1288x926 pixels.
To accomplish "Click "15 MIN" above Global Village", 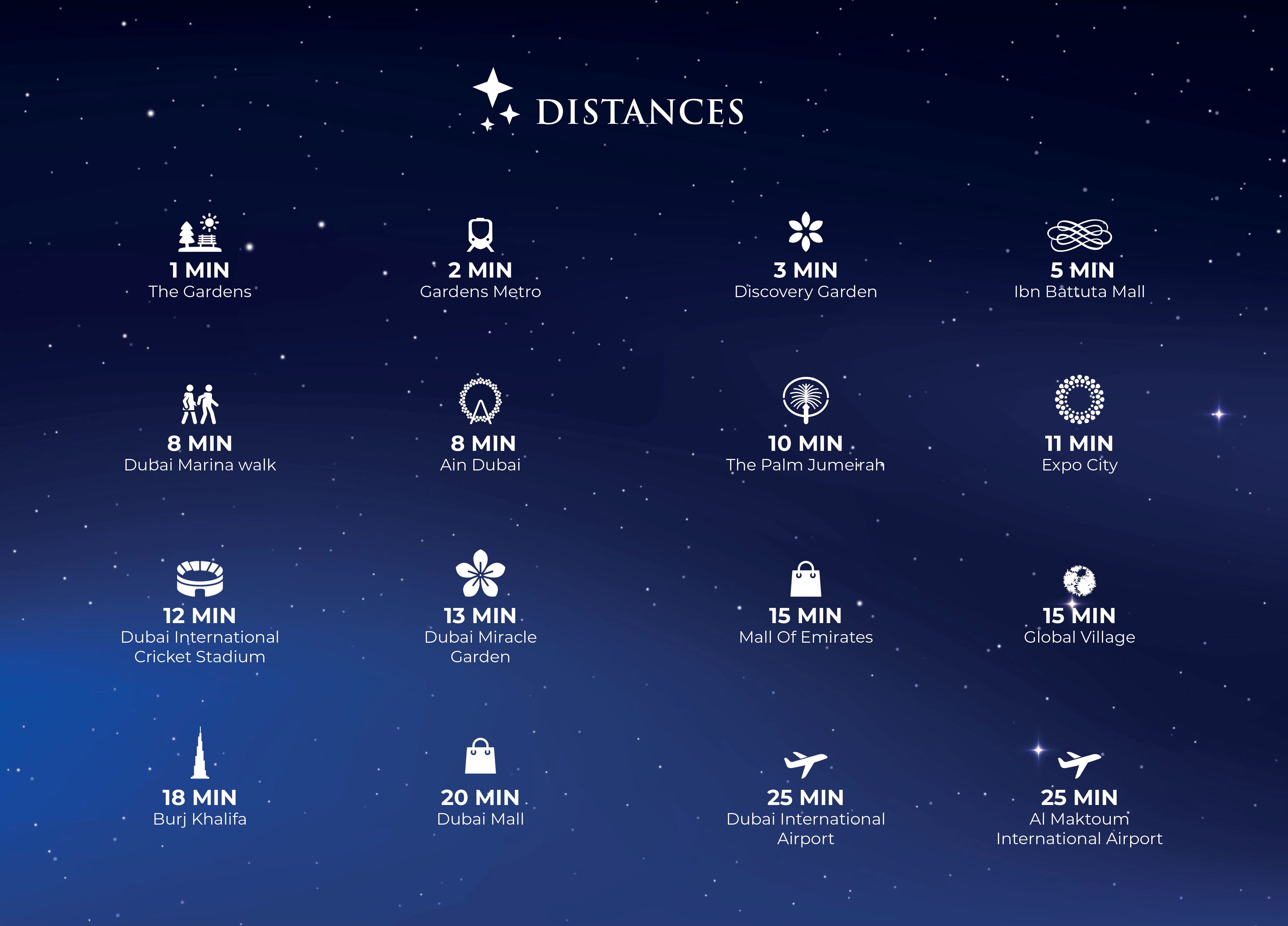I will 1080,616.
